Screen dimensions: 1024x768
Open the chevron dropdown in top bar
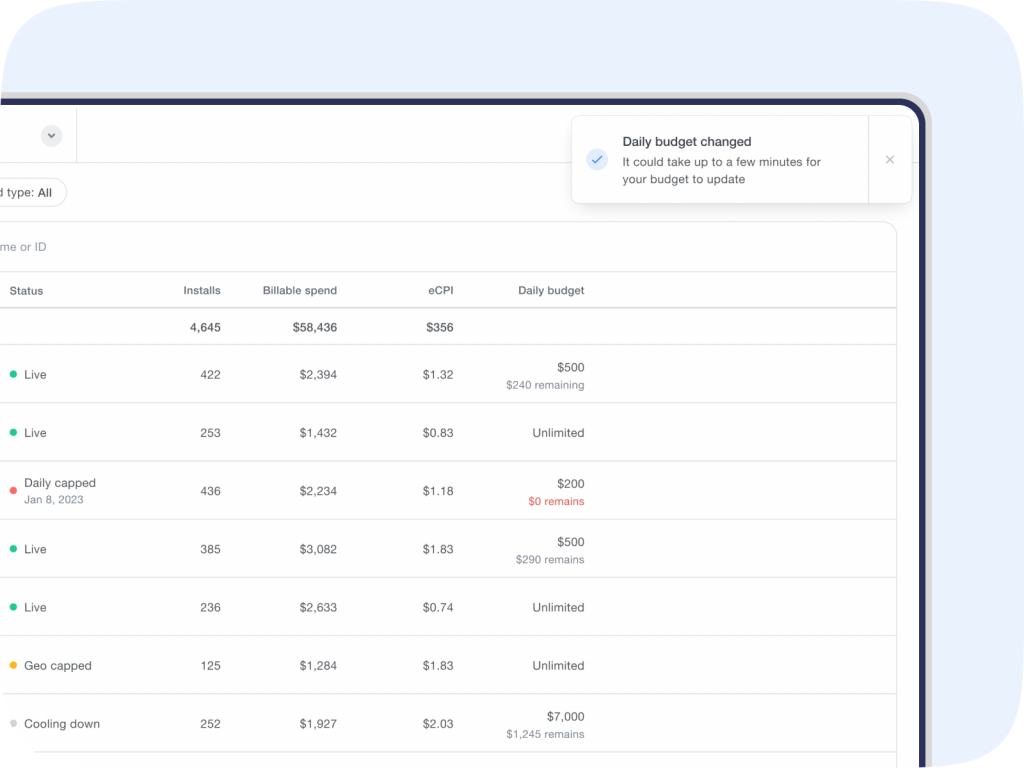tap(52, 136)
